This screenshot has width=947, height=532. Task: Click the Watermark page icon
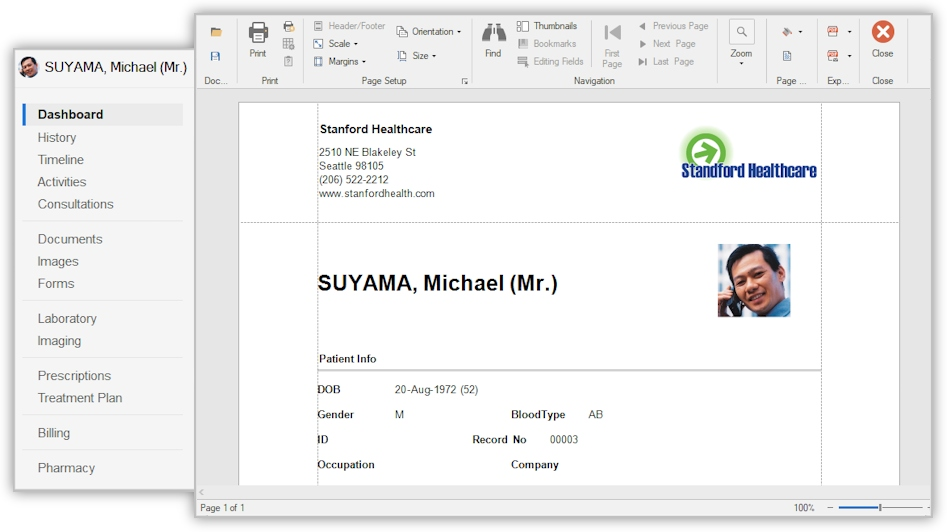[787, 56]
